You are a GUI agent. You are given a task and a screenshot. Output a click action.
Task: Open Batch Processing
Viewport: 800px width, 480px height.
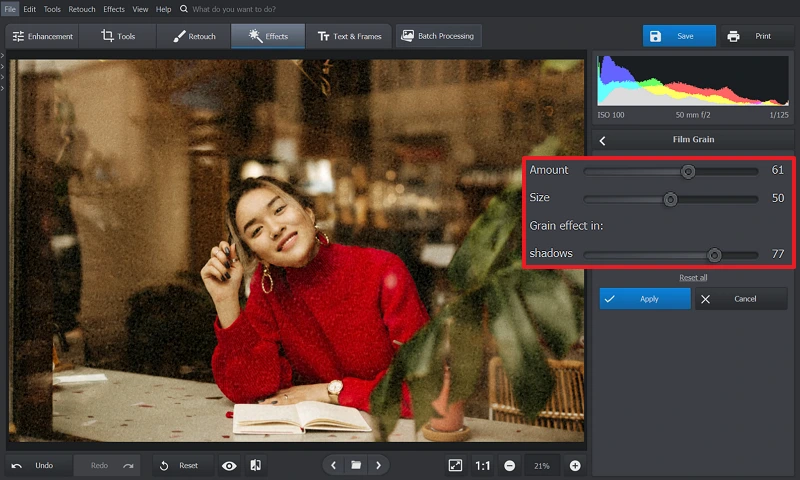[x=438, y=36]
